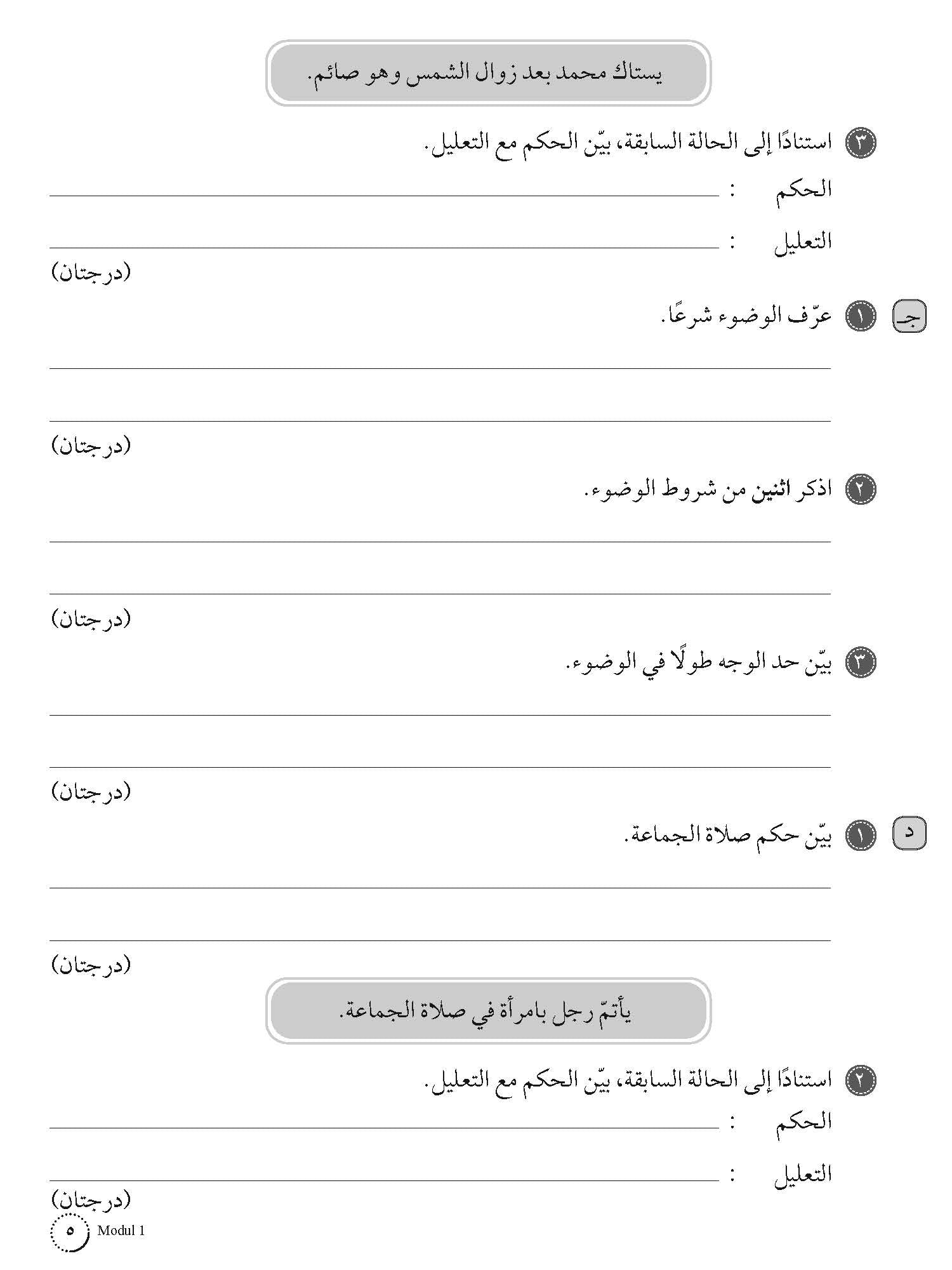This screenshot has height=1270, width=952.
Task: Click first answer line under حد الوجه
Action: [x=440, y=715]
